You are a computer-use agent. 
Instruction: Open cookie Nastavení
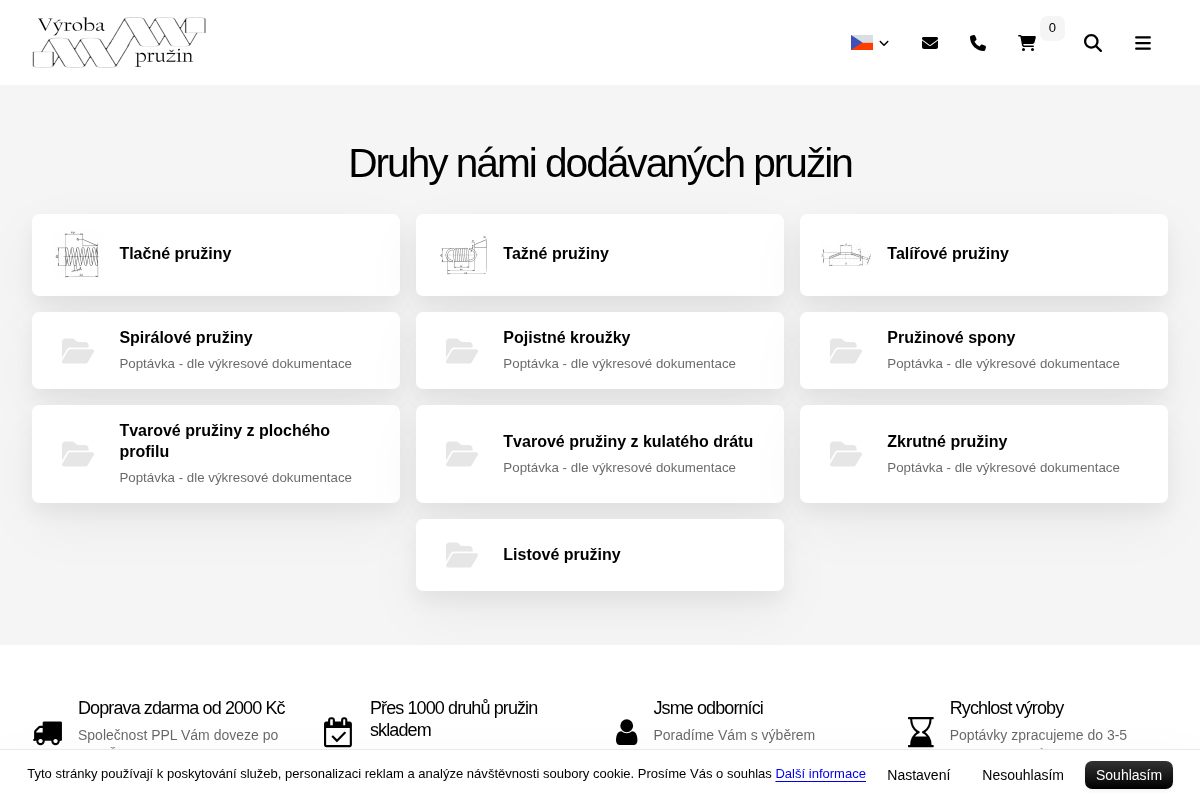coord(918,775)
